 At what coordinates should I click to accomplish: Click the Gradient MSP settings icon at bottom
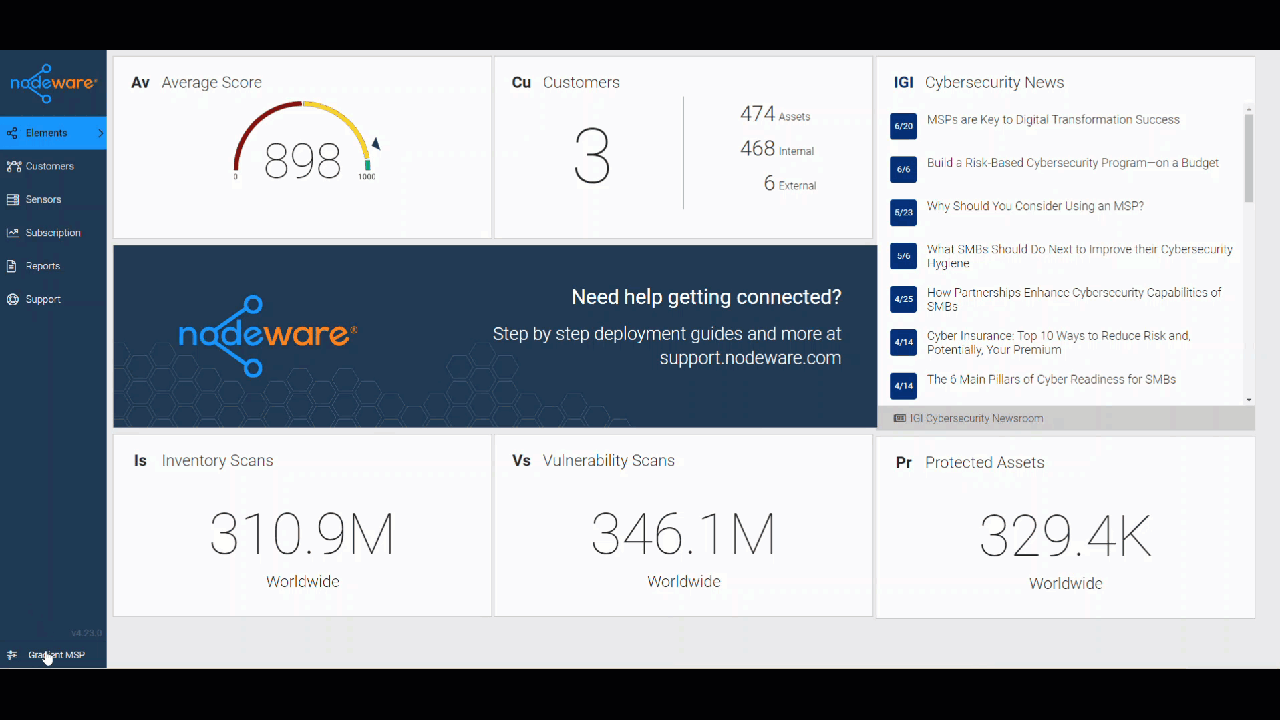(11, 655)
